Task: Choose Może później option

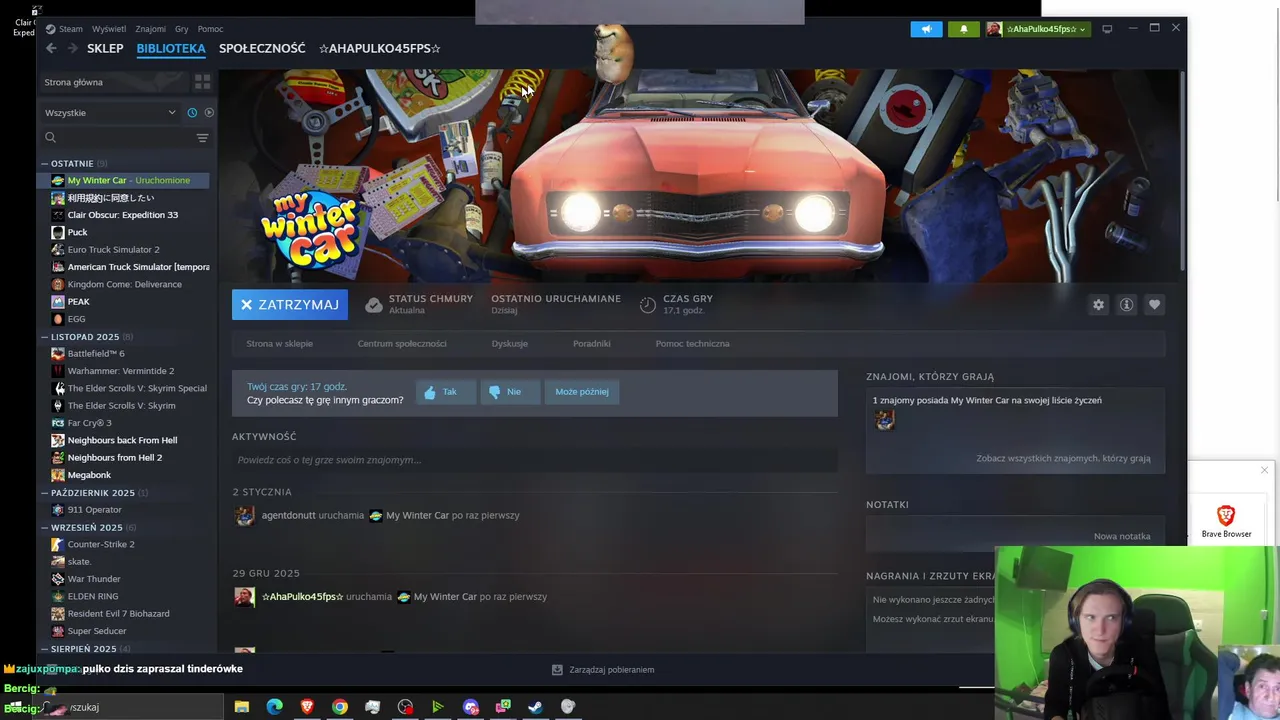Action: [x=582, y=392]
